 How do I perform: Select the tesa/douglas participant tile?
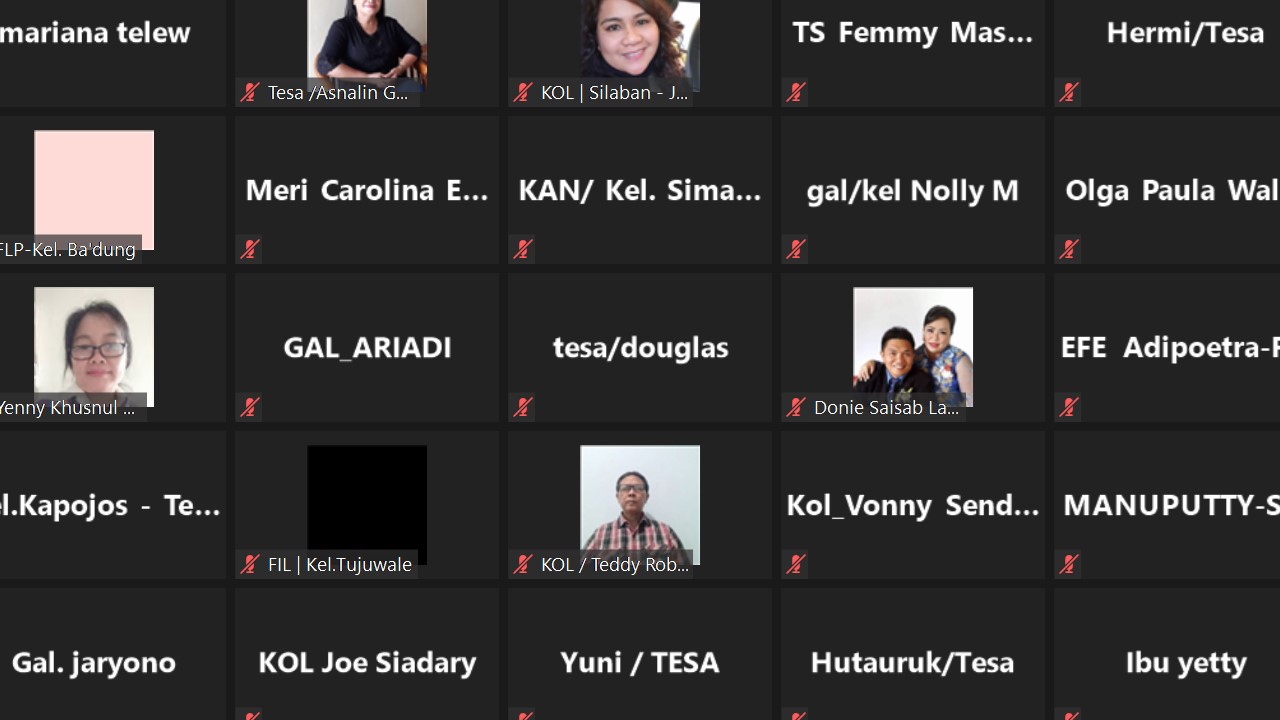(640, 347)
